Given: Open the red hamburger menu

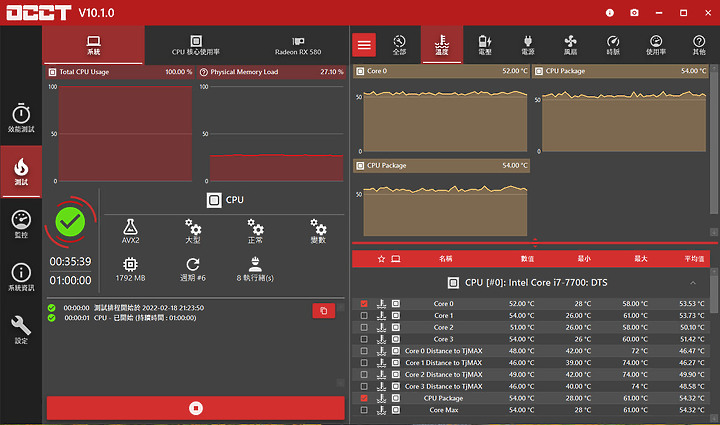Looking at the screenshot, I should point(364,45).
